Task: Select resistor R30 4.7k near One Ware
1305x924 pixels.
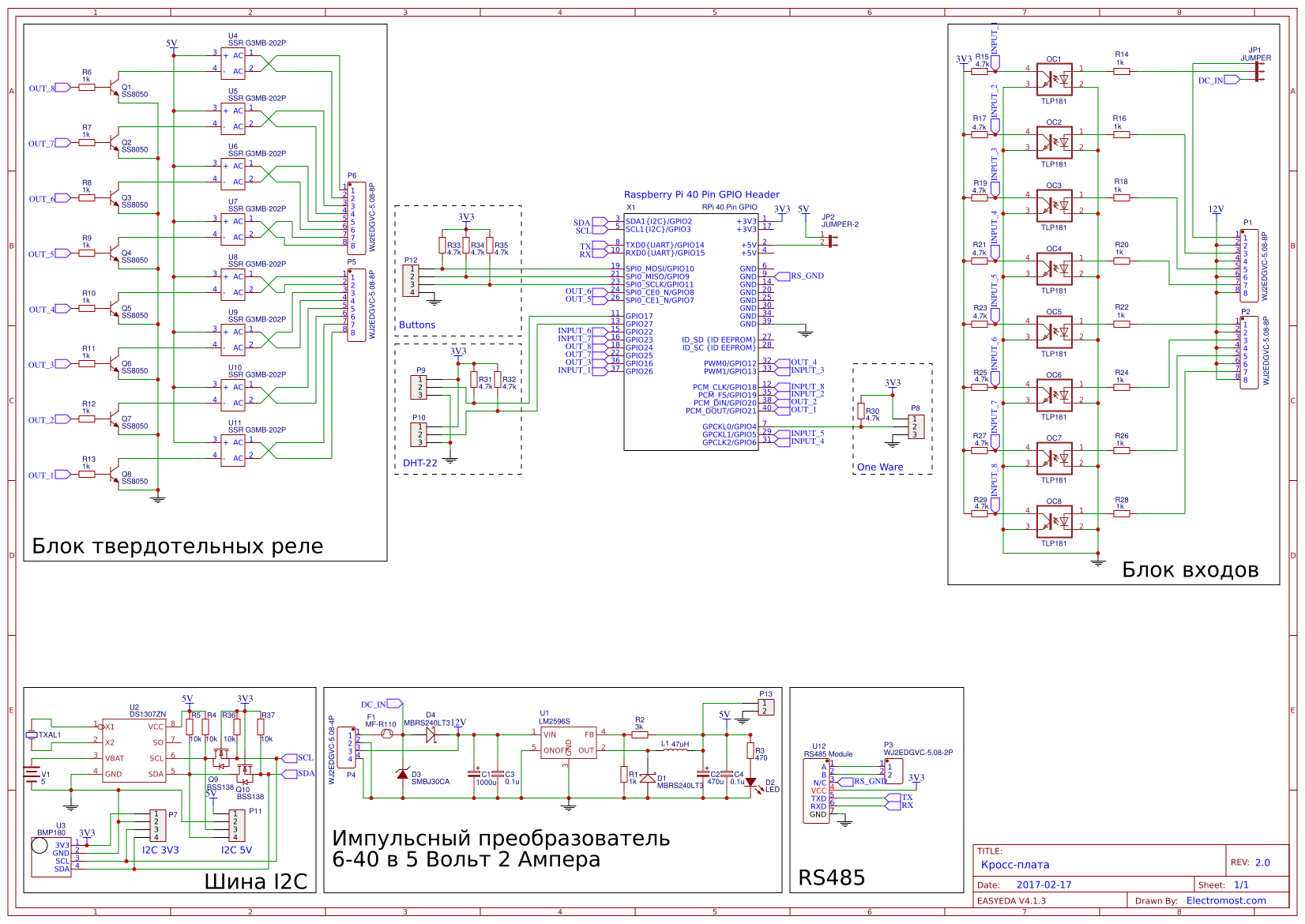Action: click(862, 412)
